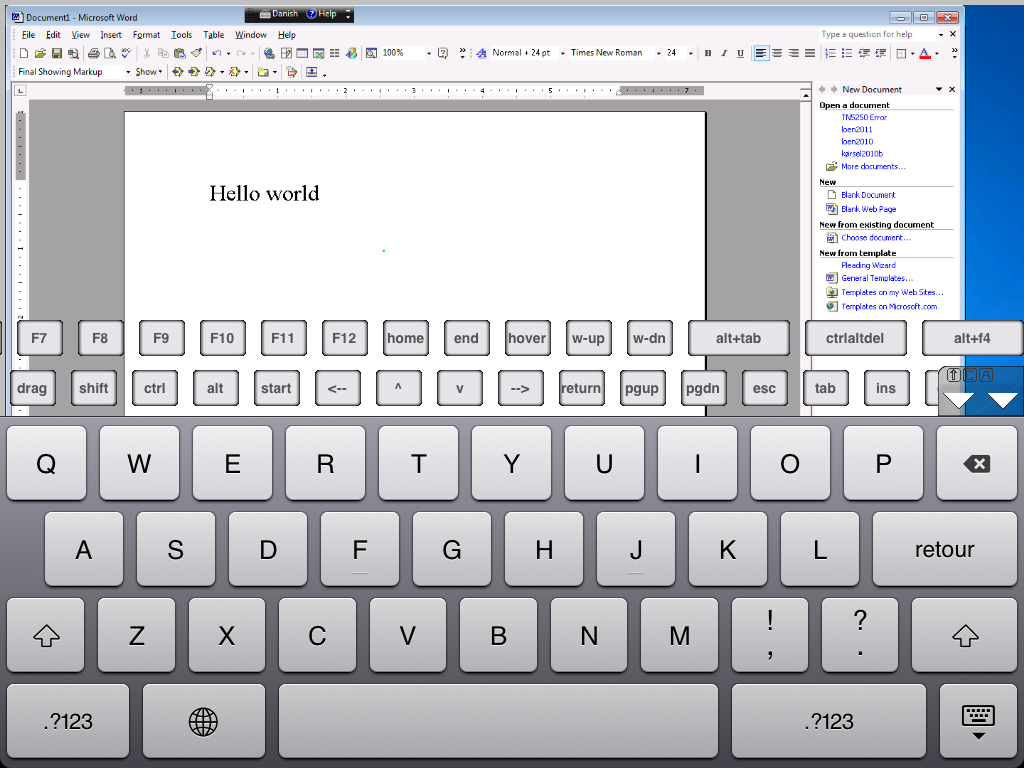Click the Paste clipboard icon
1024x768 pixels.
180,54
